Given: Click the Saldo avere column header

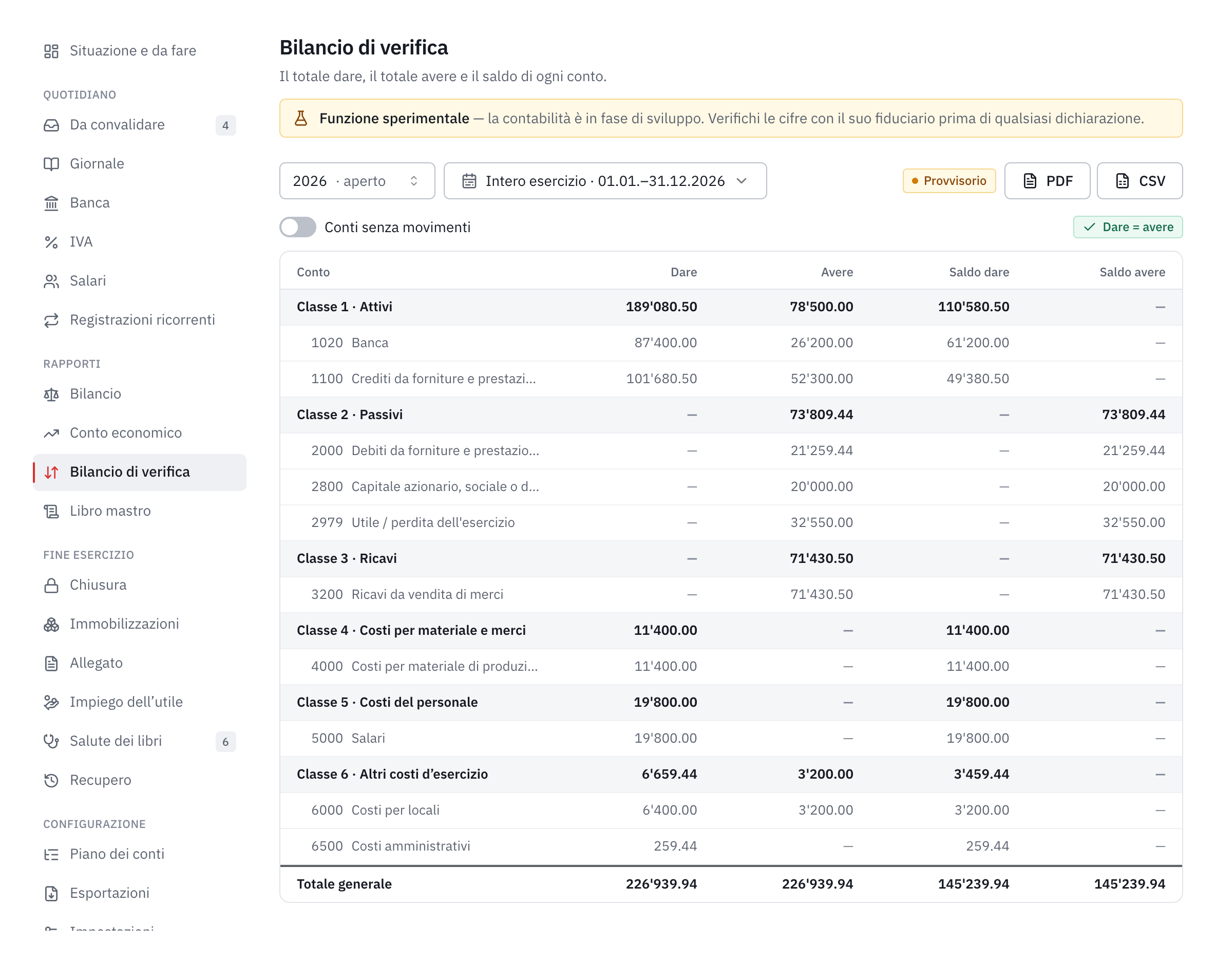Looking at the screenshot, I should 1132,272.
